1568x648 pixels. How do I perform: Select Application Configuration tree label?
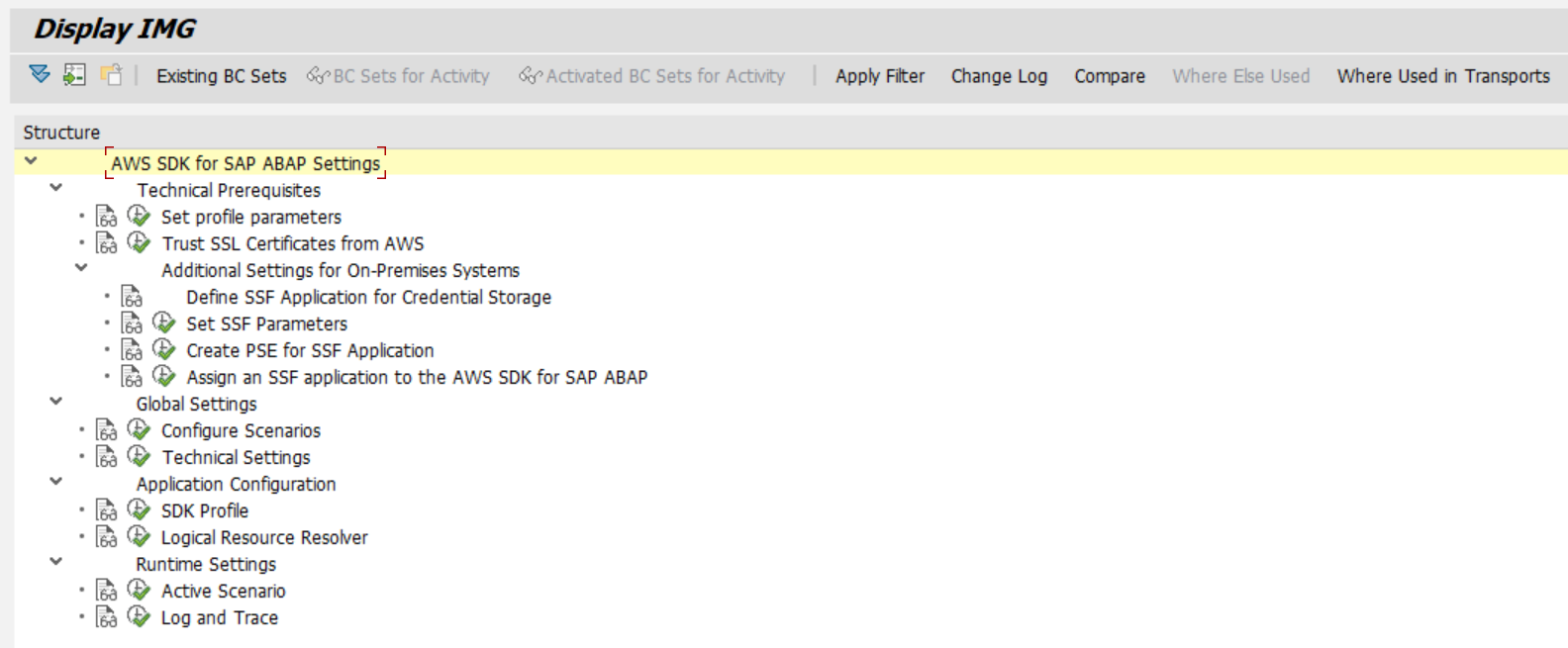point(236,484)
